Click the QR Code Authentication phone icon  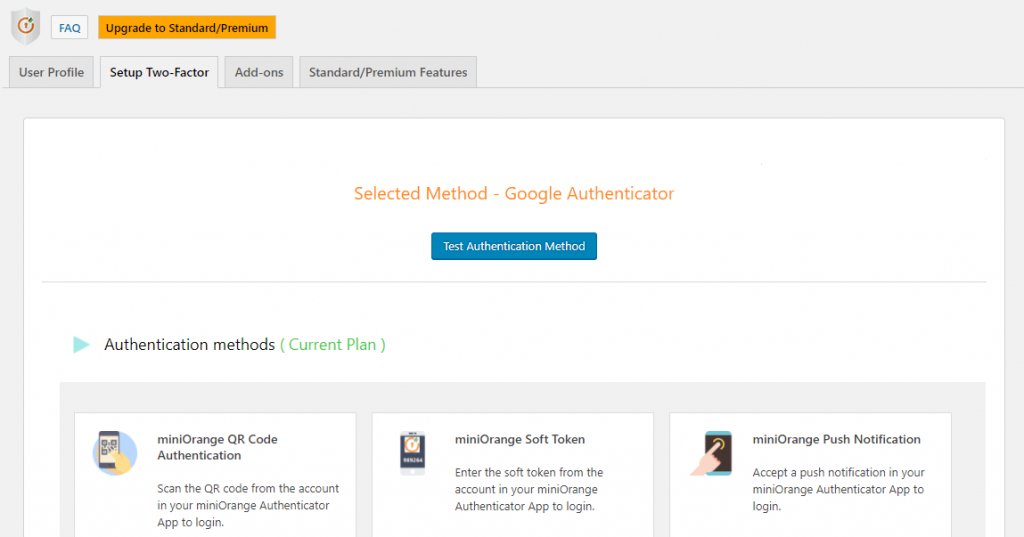[x=116, y=452]
